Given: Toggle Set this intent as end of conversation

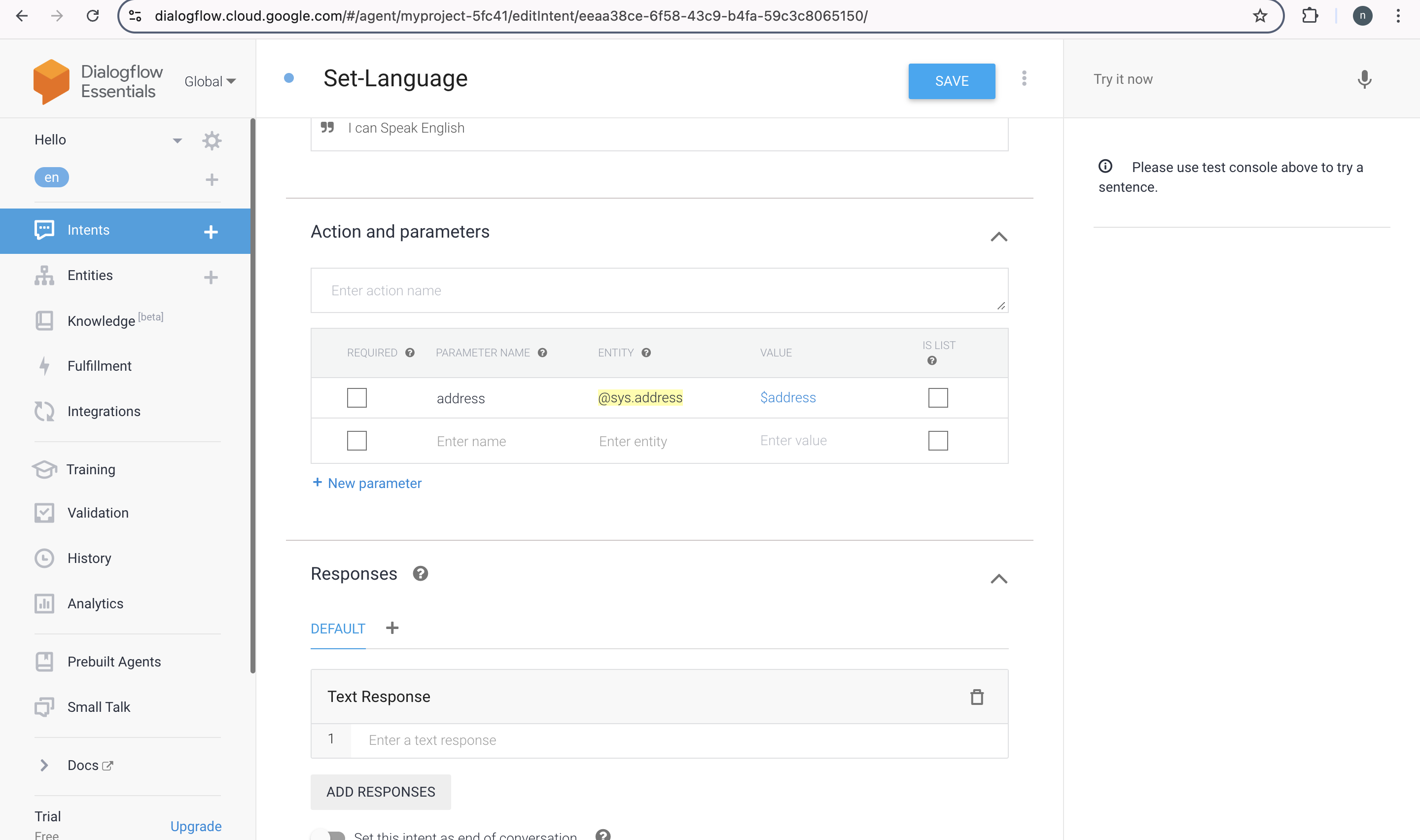Looking at the screenshot, I should 333,836.
